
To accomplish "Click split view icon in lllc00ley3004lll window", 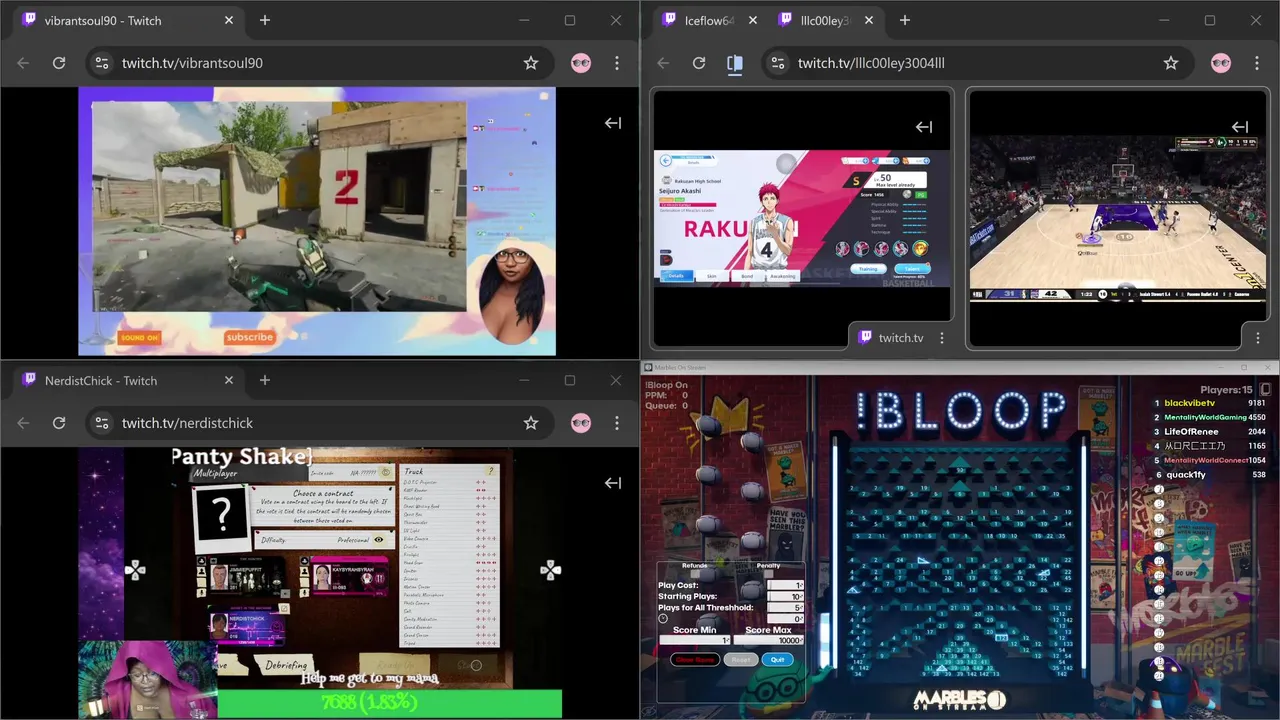I will [x=735, y=63].
